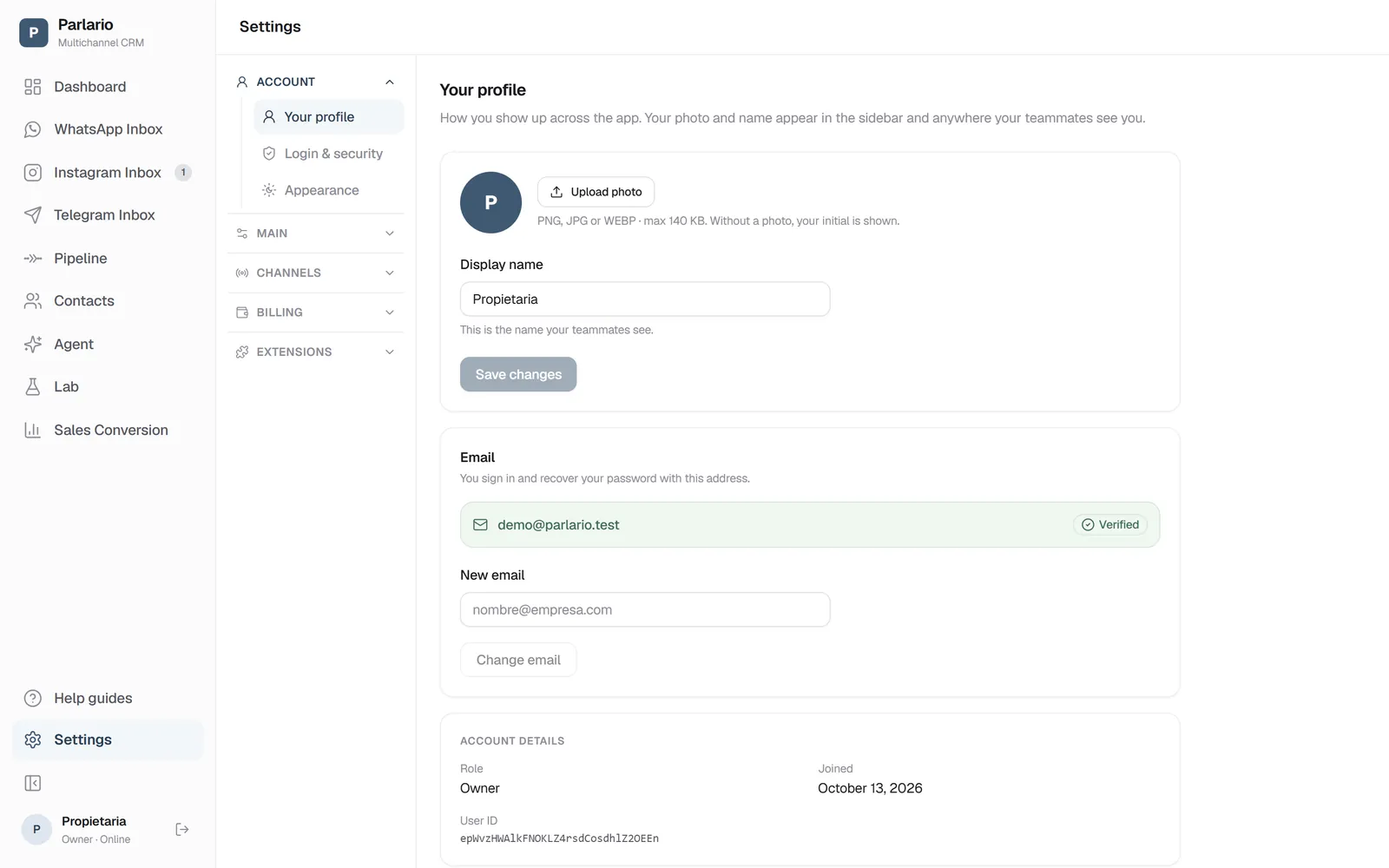Click the Sales Conversion chart icon
Viewport: 1389px width, 868px height.
(x=33, y=431)
